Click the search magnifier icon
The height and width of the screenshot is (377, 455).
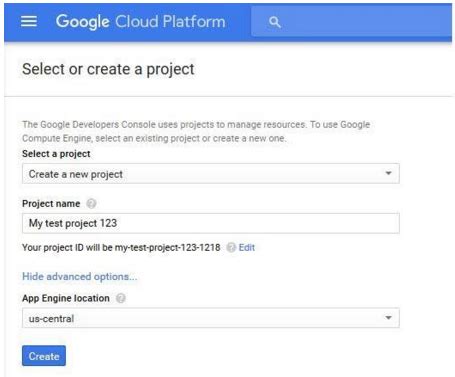click(x=274, y=22)
